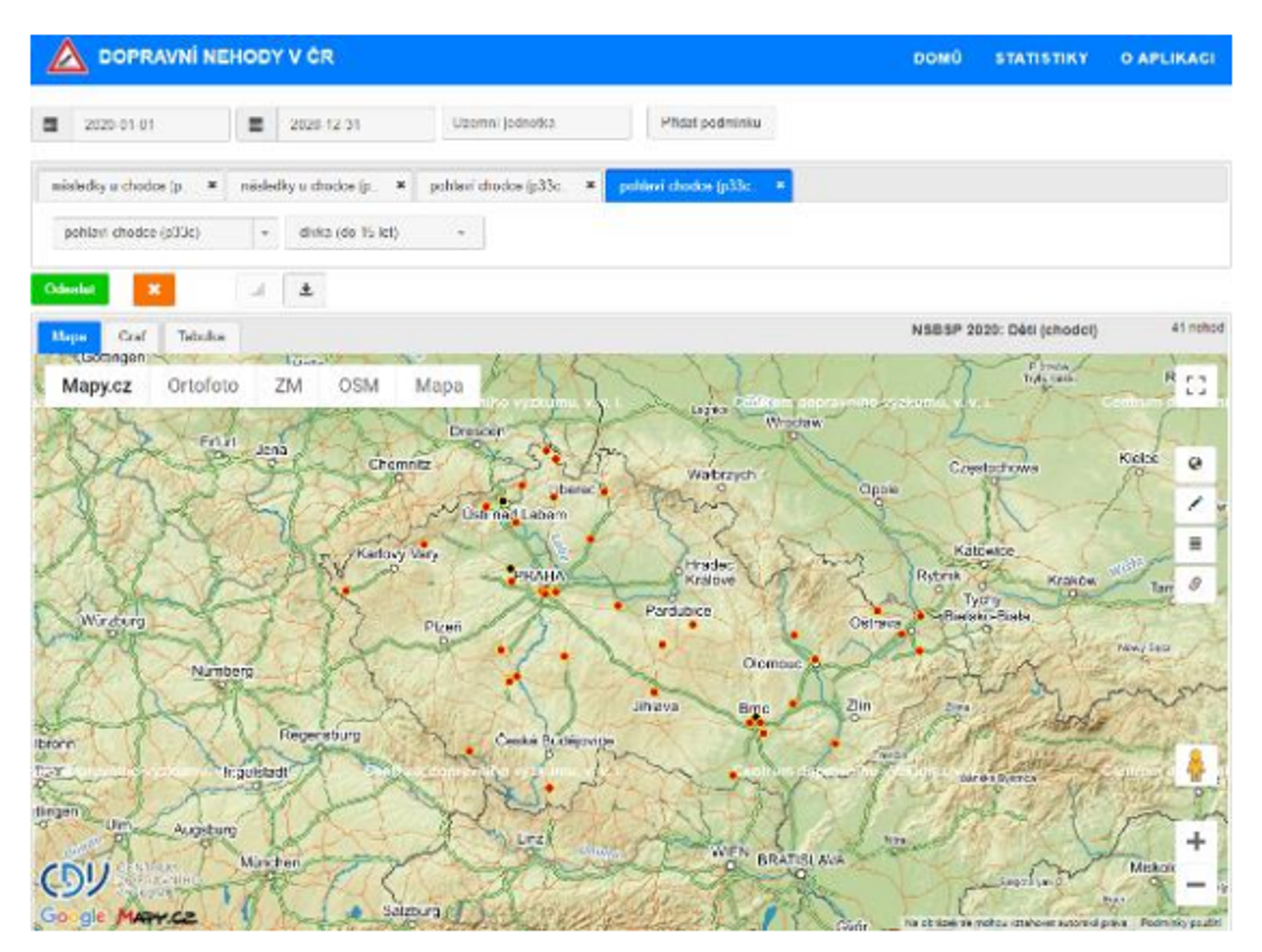Close first 'následky u chodce' tab

pyautogui.click(x=212, y=186)
